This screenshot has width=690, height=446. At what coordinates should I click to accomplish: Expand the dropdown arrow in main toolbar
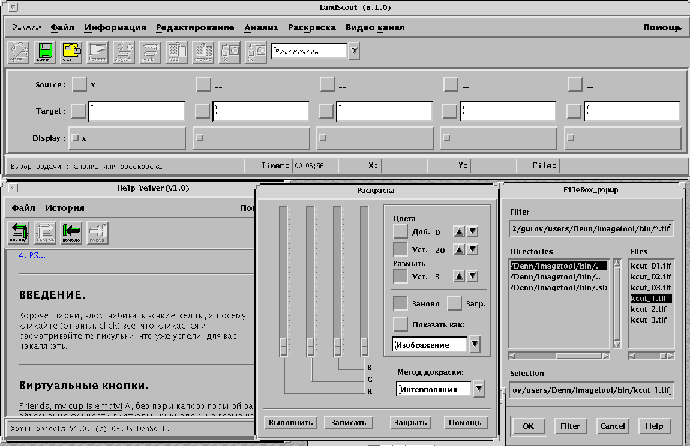356,50
